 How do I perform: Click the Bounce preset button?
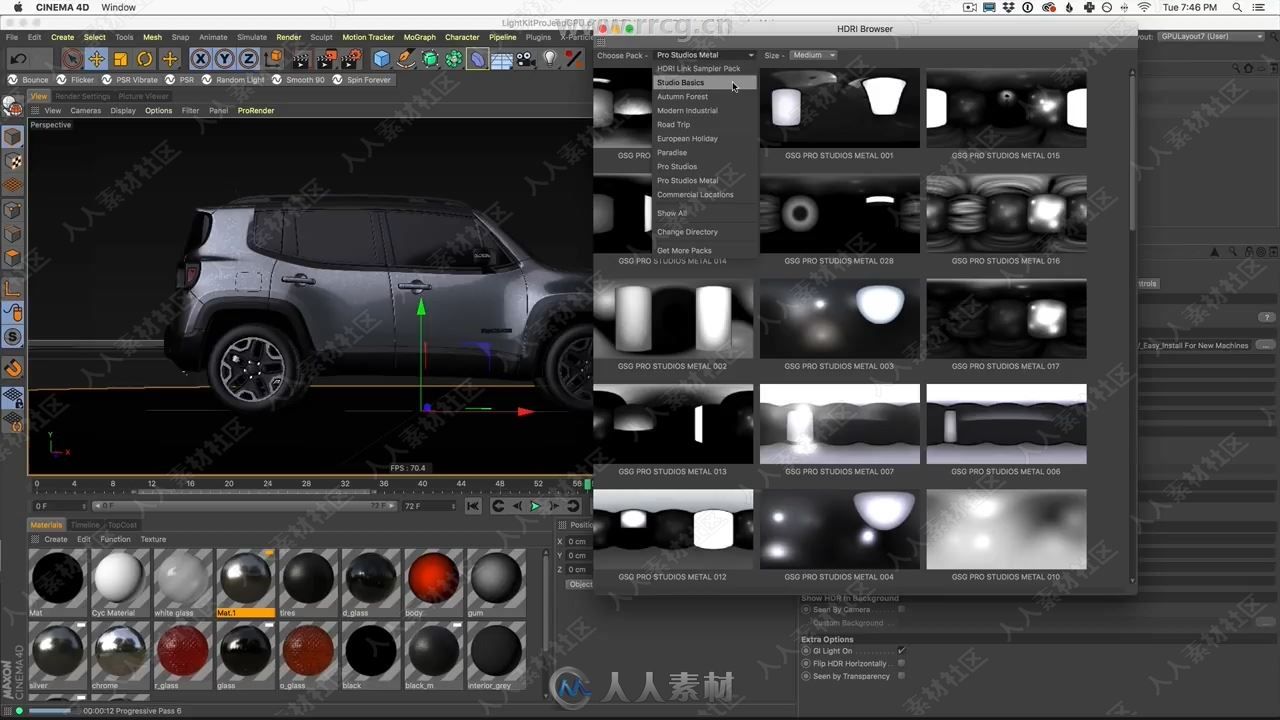click(28, 80)
